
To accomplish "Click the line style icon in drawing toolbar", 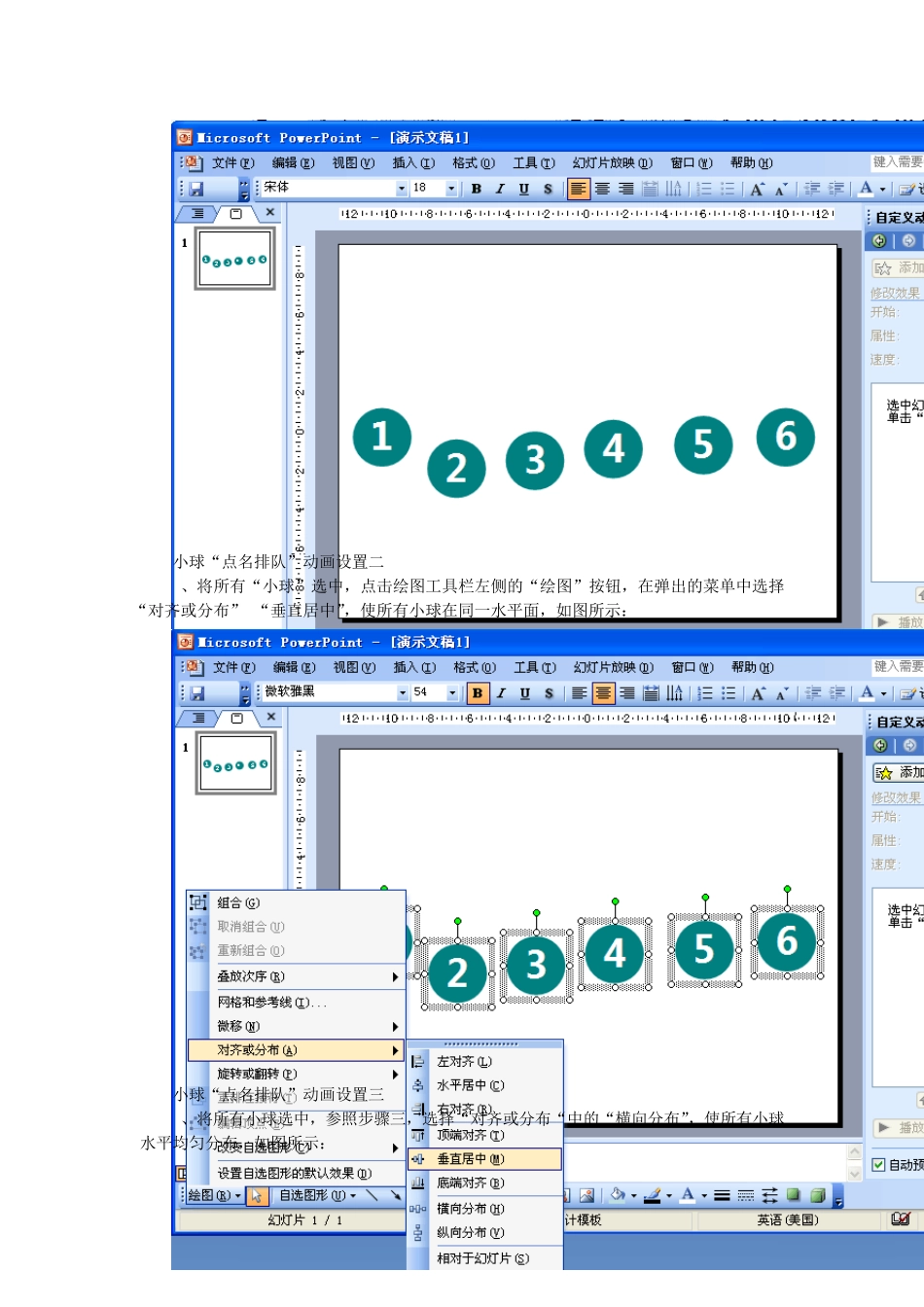I will (x=722, y=1195).
